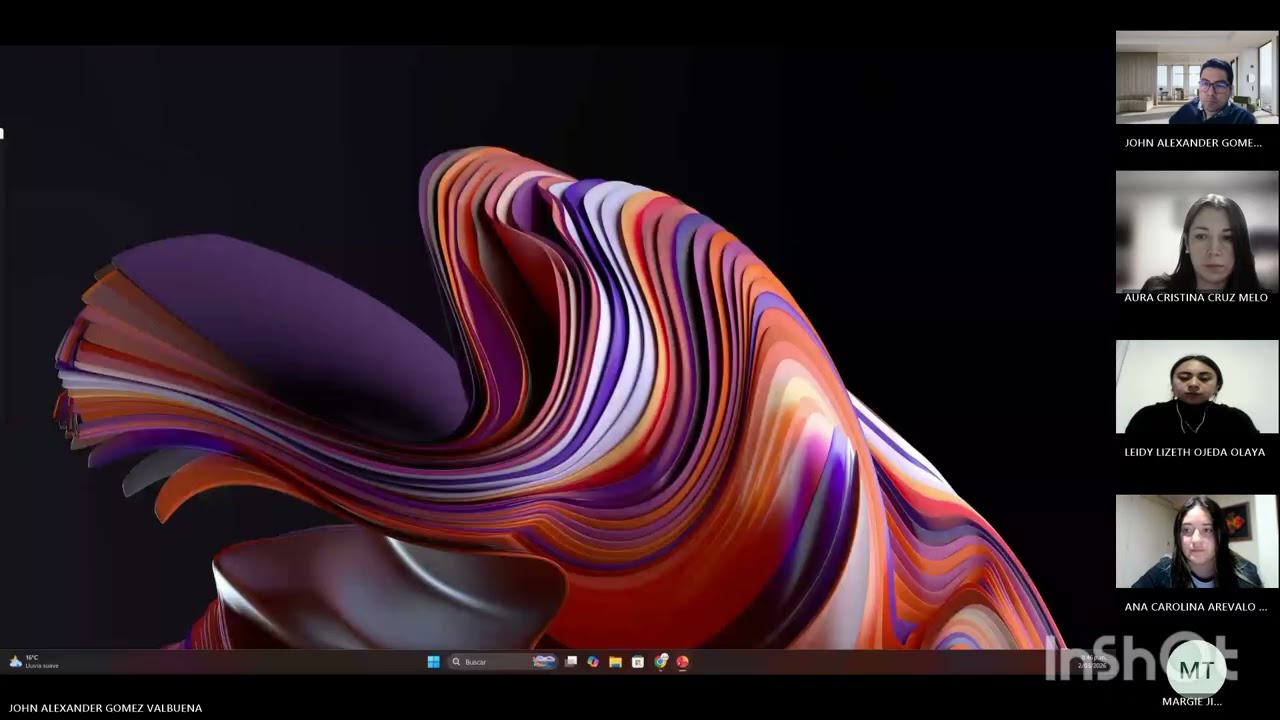Select Ana Carolina Arevalo video thumbnail
1280x720 pixels.
tap(1197, 541)
